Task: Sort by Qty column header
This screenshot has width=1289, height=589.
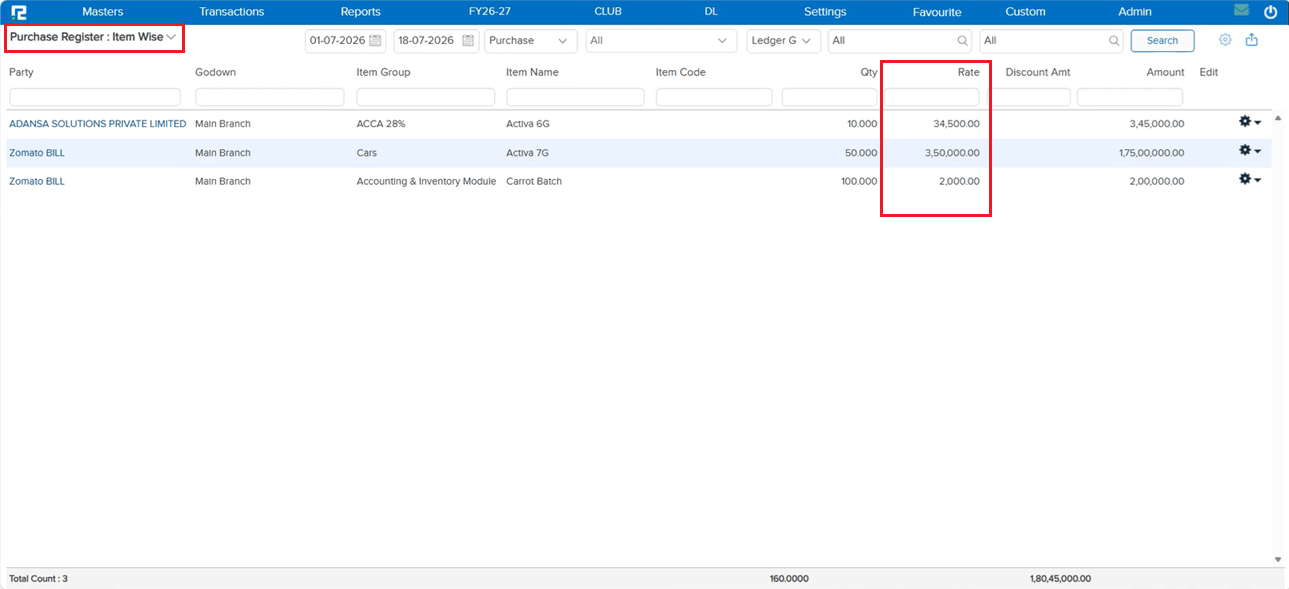Action: (869, 72)
